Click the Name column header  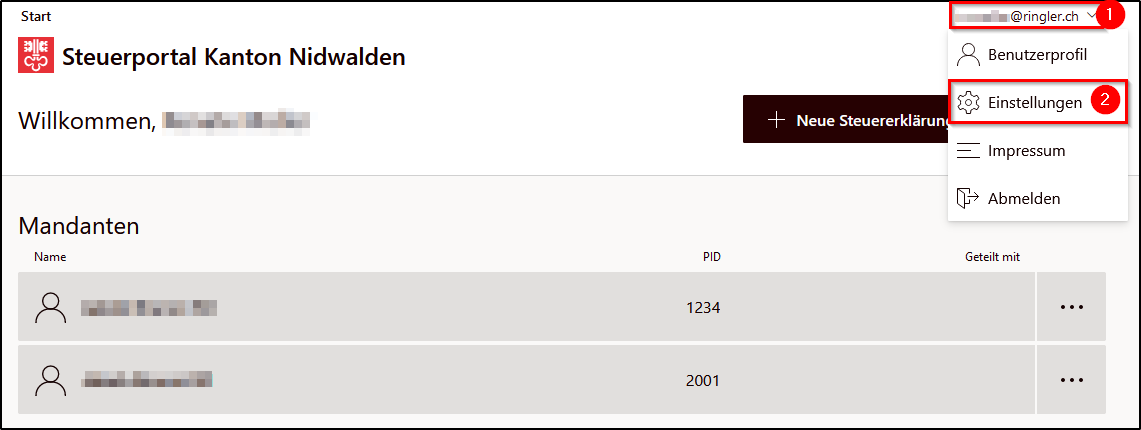point(49,257)
